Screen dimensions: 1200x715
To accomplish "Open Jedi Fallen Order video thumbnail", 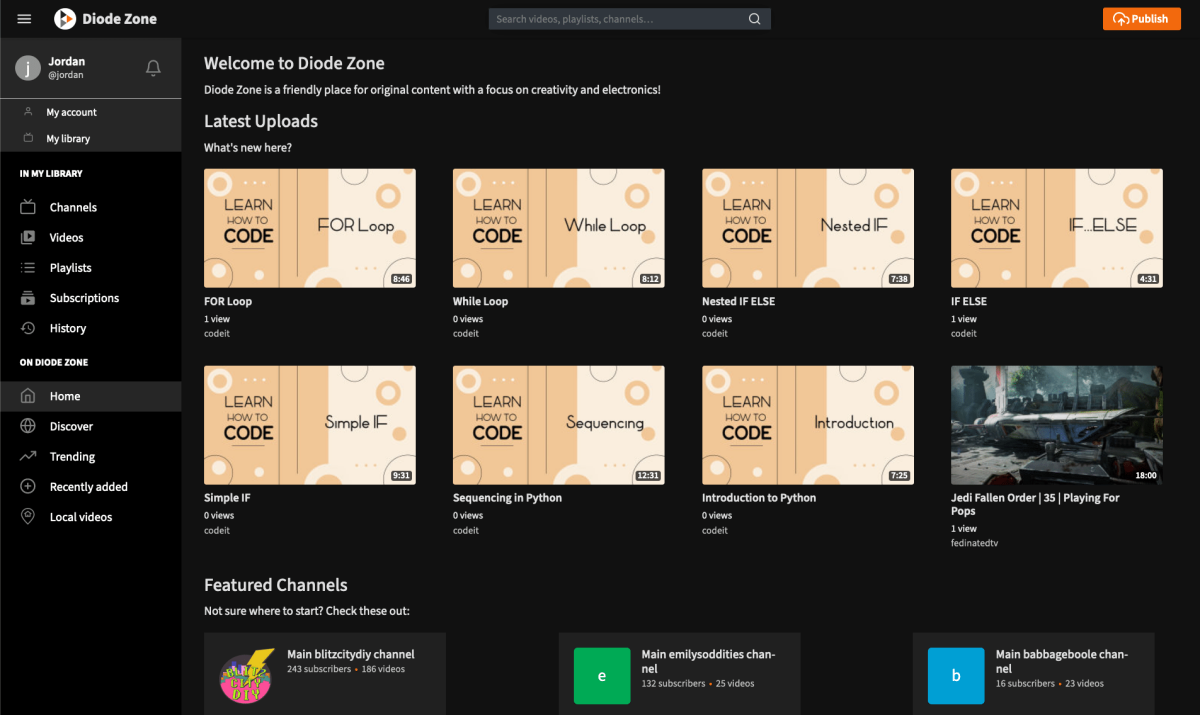I will click(x=1056, y=425).
